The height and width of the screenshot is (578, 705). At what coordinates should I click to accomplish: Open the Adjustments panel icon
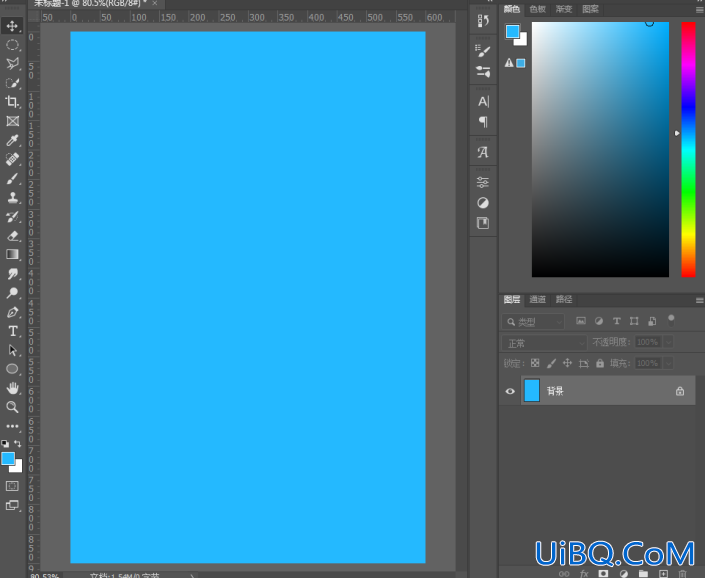(483, 203)
